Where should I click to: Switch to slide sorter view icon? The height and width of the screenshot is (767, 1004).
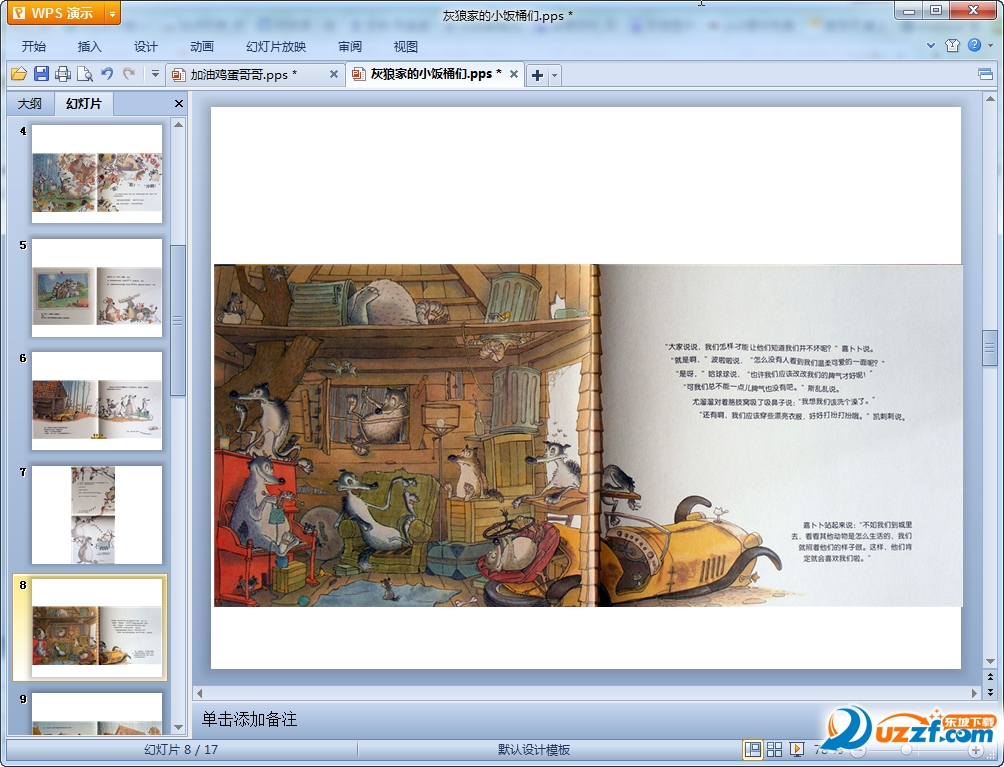point(775,749)
